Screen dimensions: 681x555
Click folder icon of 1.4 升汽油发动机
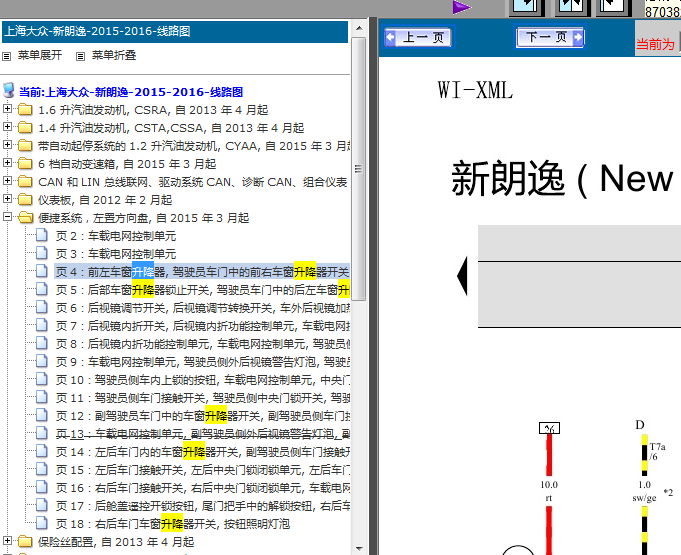[25, 128]
